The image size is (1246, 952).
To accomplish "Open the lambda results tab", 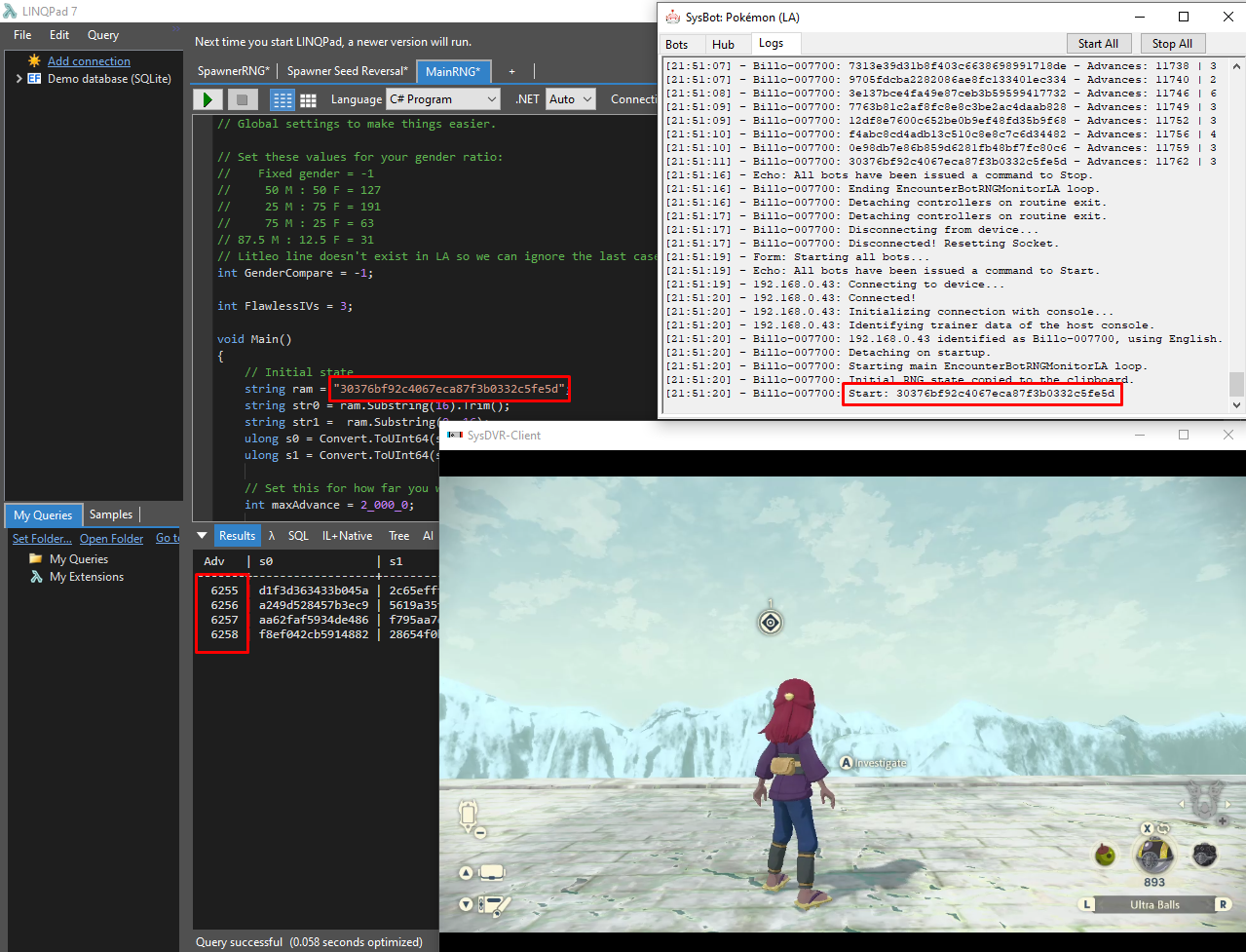I will pos(272,535).
